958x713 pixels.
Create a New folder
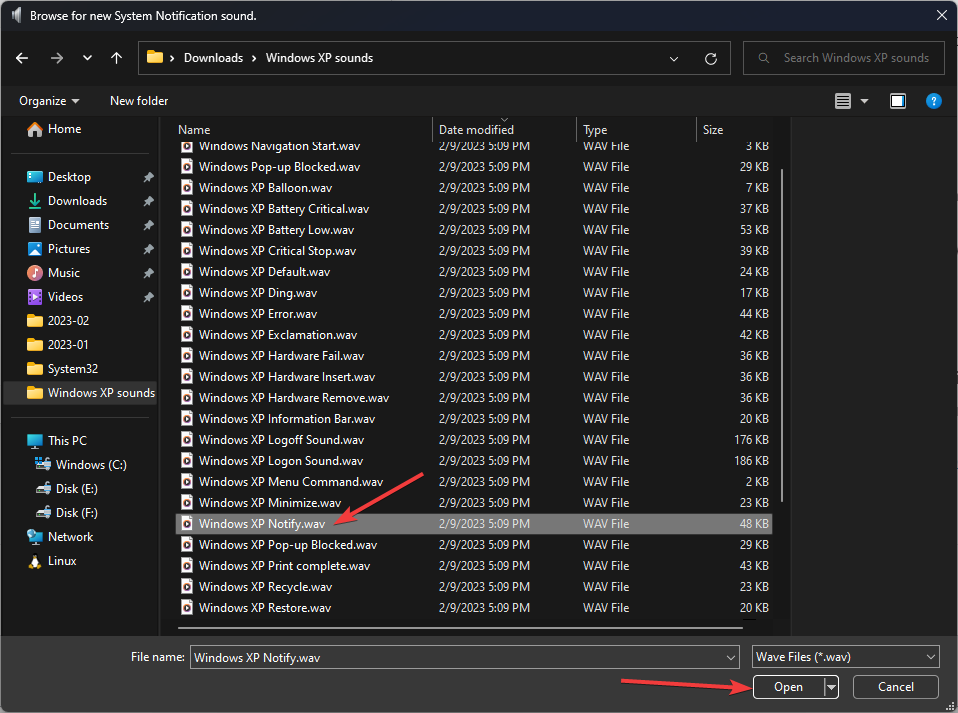coord(139,101)
